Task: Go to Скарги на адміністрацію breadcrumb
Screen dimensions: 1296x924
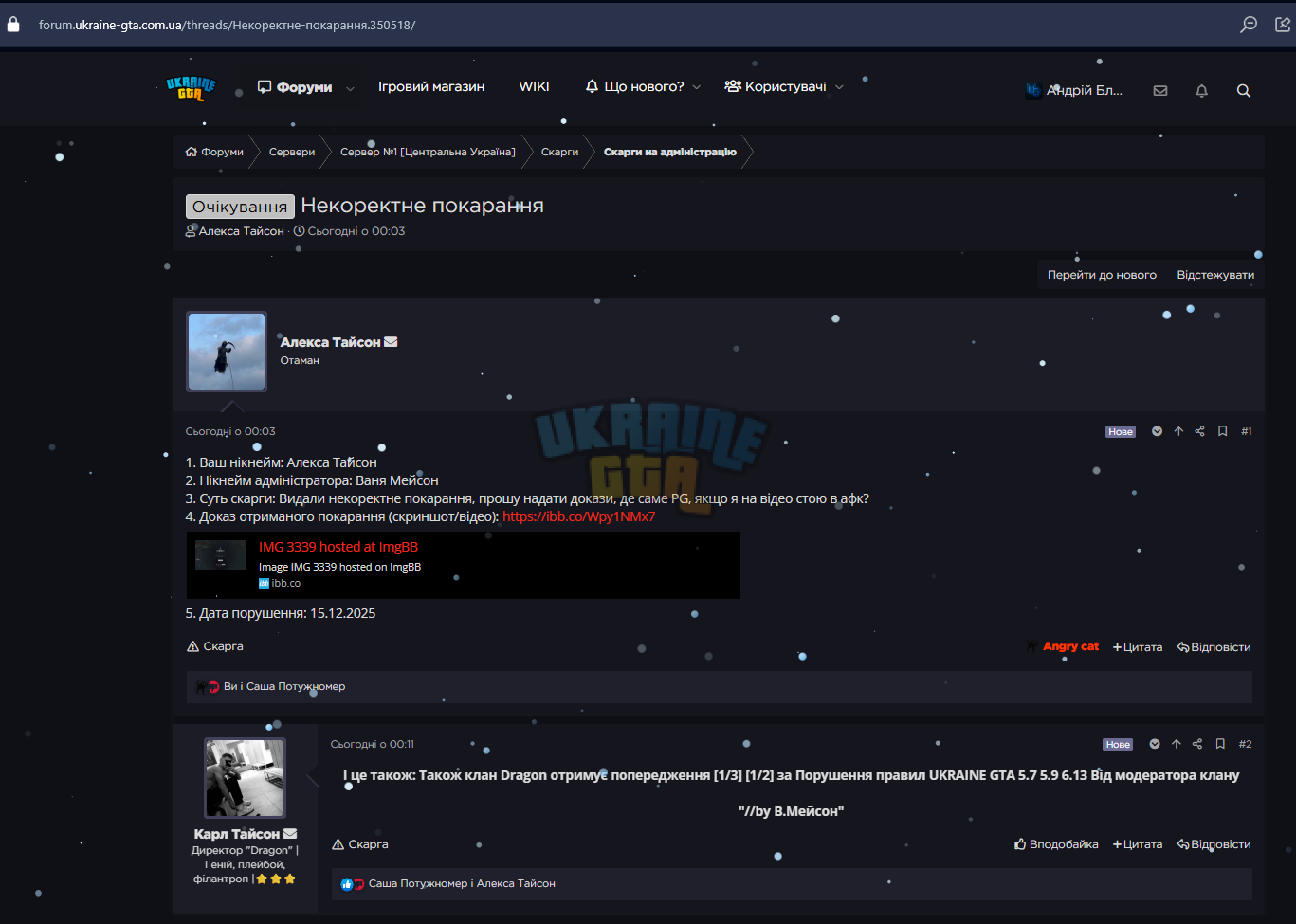Action: point(670,152)
